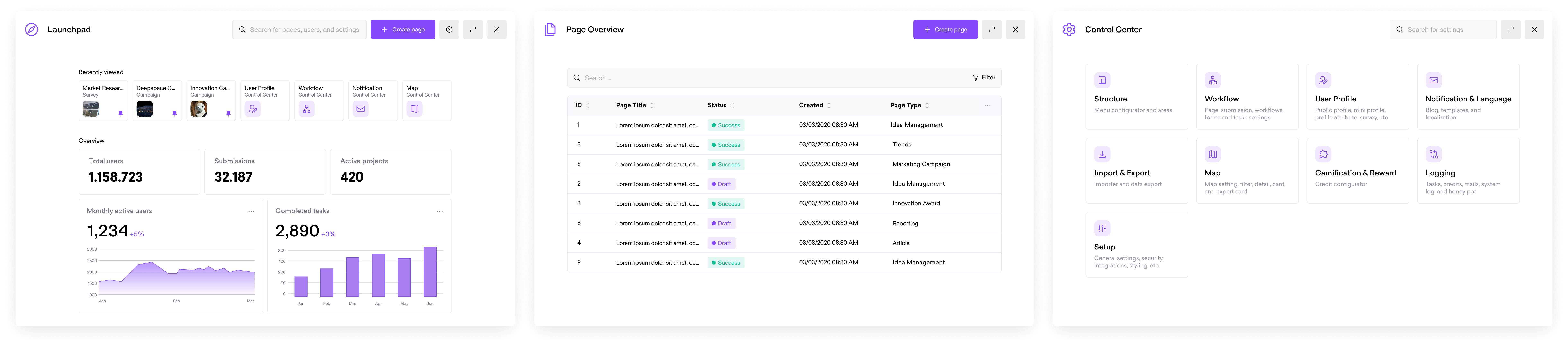The width and height of the screenshot is (1568, 346).
Task: Expand the Launchpad panel
Action: tap(473, 29)
